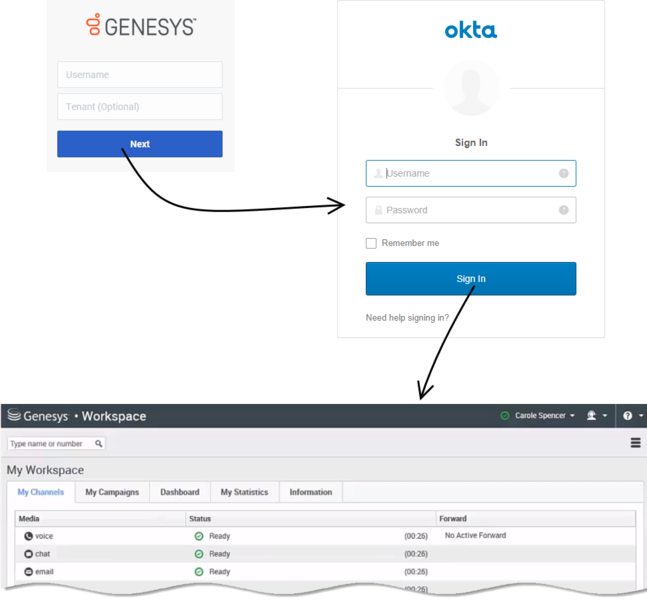Click the (00:26) timer in voice row

point(416,536)
